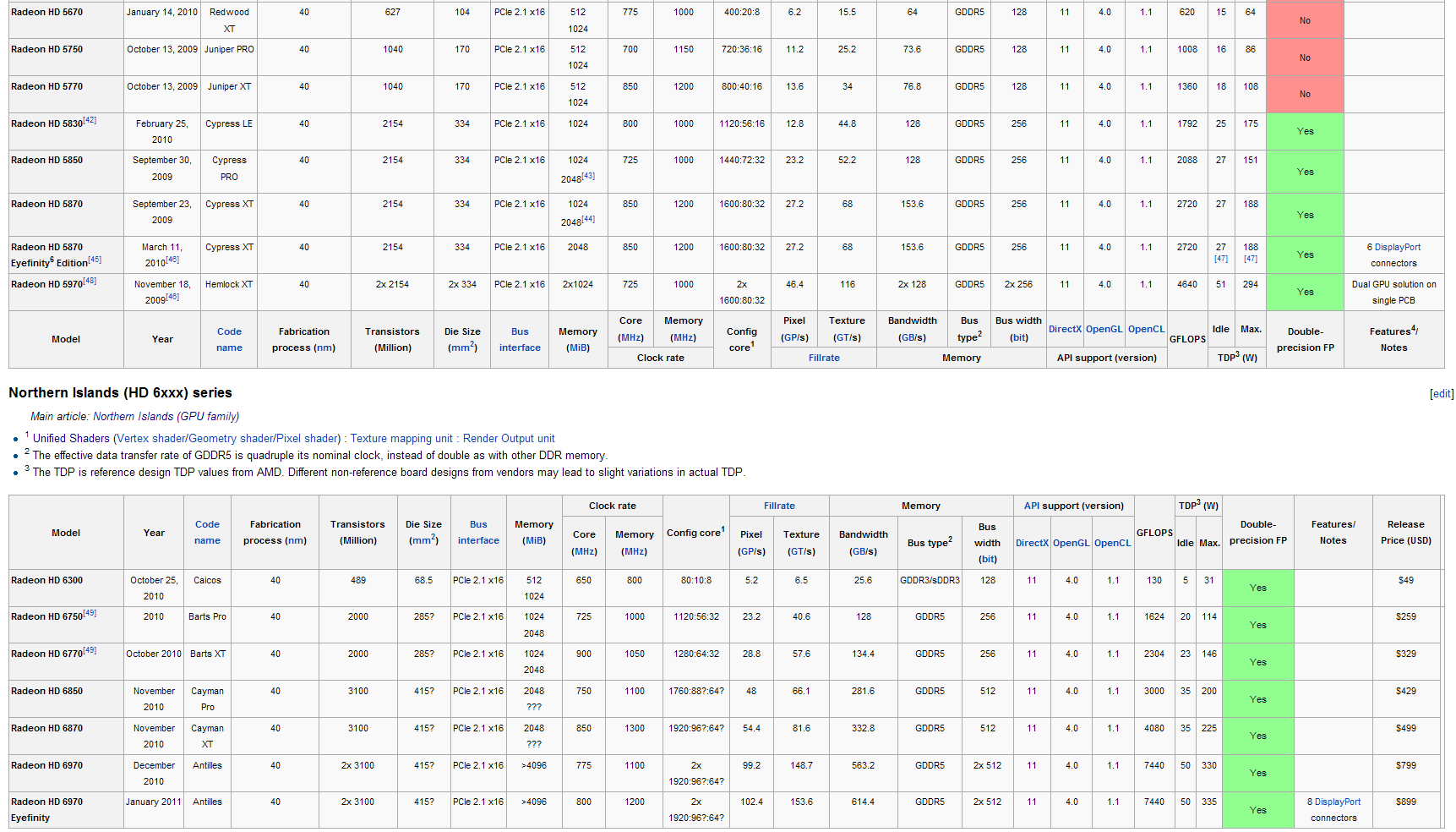Click the DirectX header link in upper table
The width and height of the screenshot is (1456, 832).
(1065, 329)
